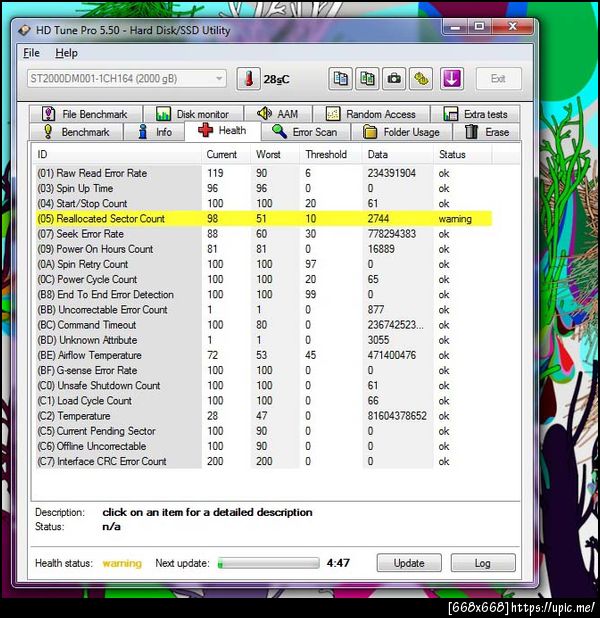Image resolution: width=600 pixels, height=618 pixels.
Task: Select the (BF) G-sense Error Rate row
Action: (x=263, y=370)
